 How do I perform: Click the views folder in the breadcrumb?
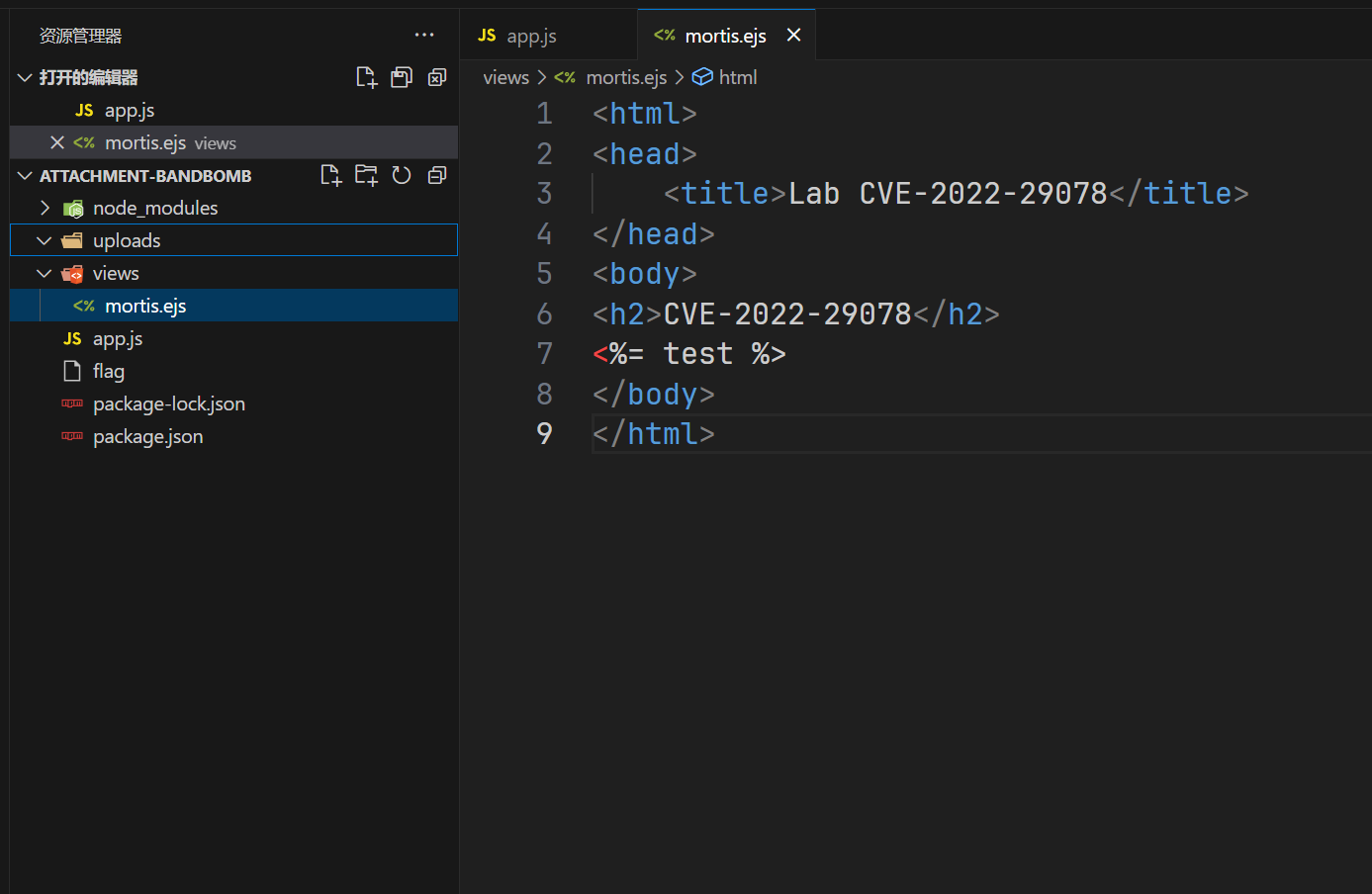(x=505, y=77)
